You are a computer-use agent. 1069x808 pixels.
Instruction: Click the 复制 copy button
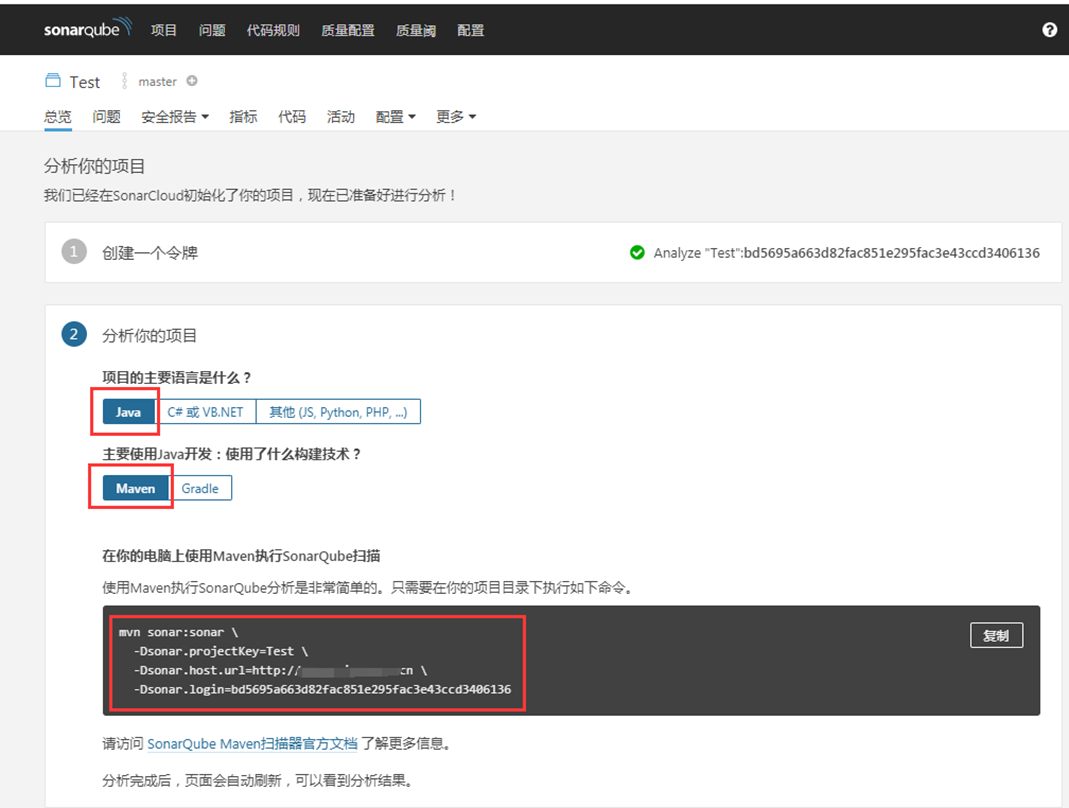point(996,635)
